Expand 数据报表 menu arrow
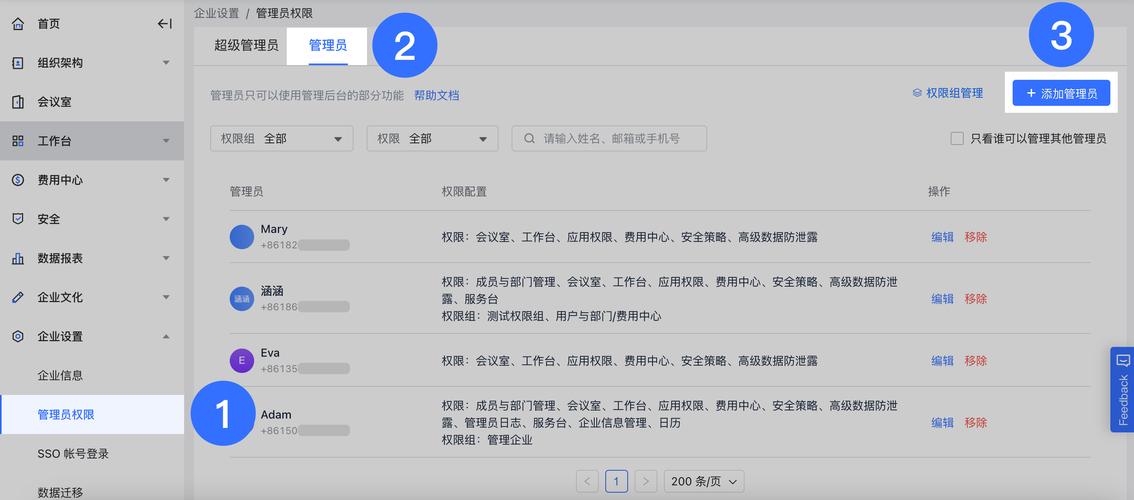The width and height of the screenshot is (1134, 500). [166, 258]
